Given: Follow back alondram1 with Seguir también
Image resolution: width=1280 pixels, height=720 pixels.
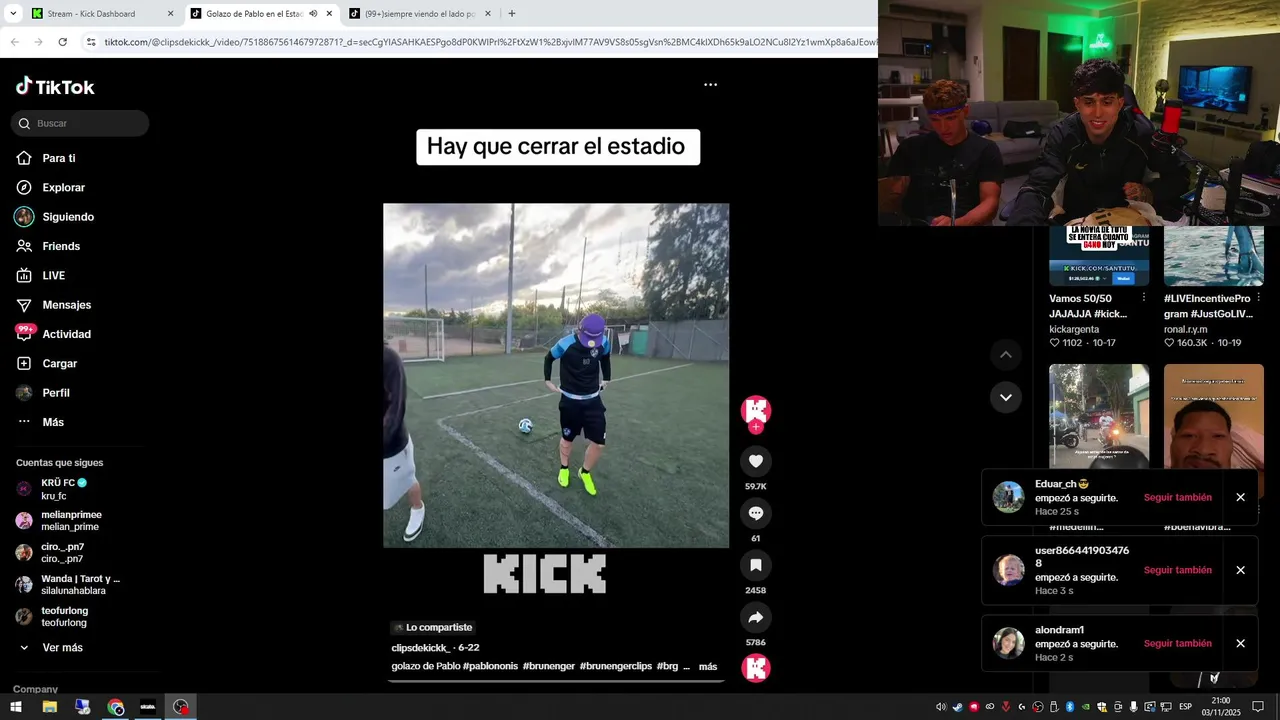Looking at the screenshot, I should pyautogui.click(x=1178, y=643).
